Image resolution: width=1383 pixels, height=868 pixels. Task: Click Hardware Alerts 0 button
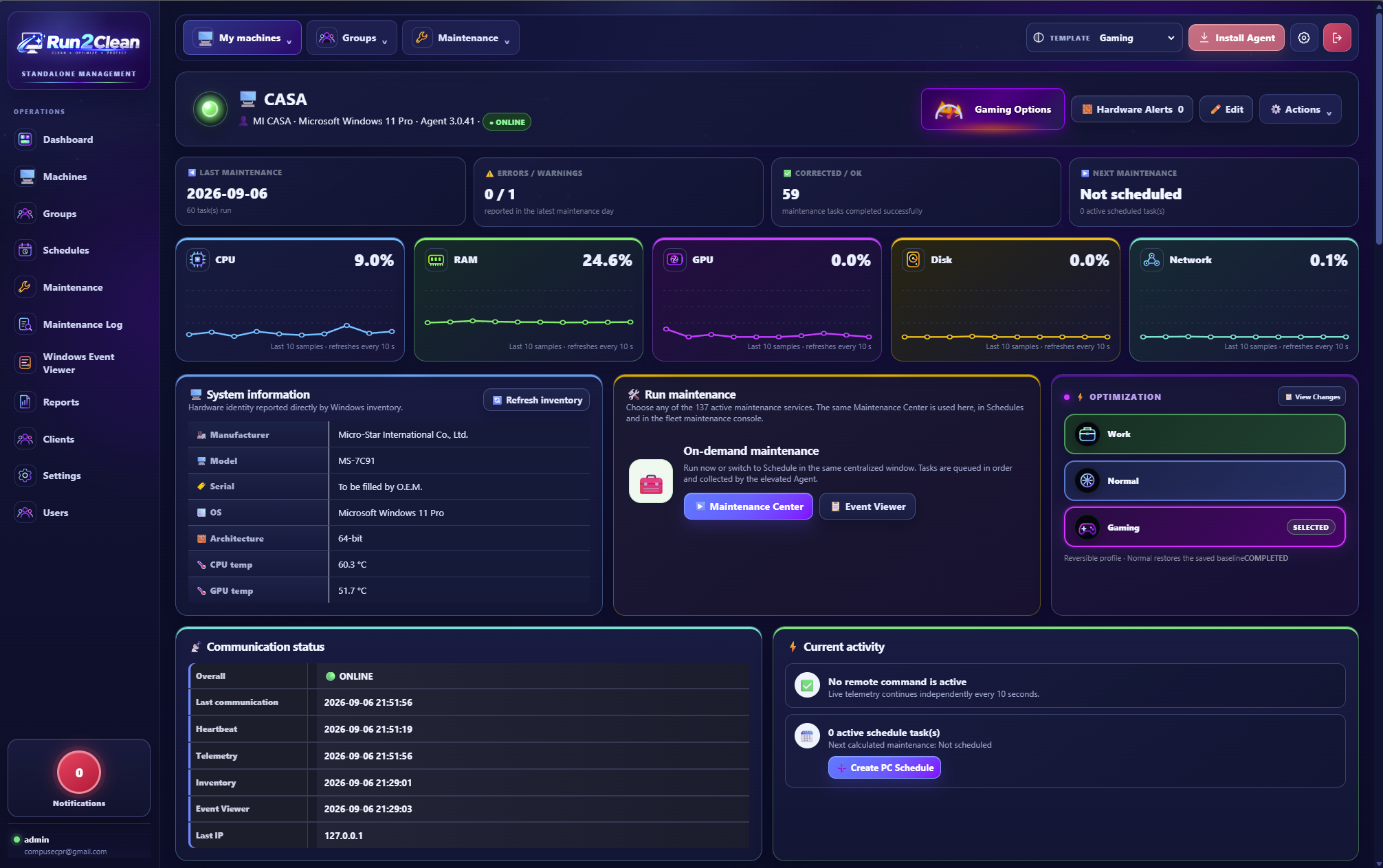coord(1132,109)
